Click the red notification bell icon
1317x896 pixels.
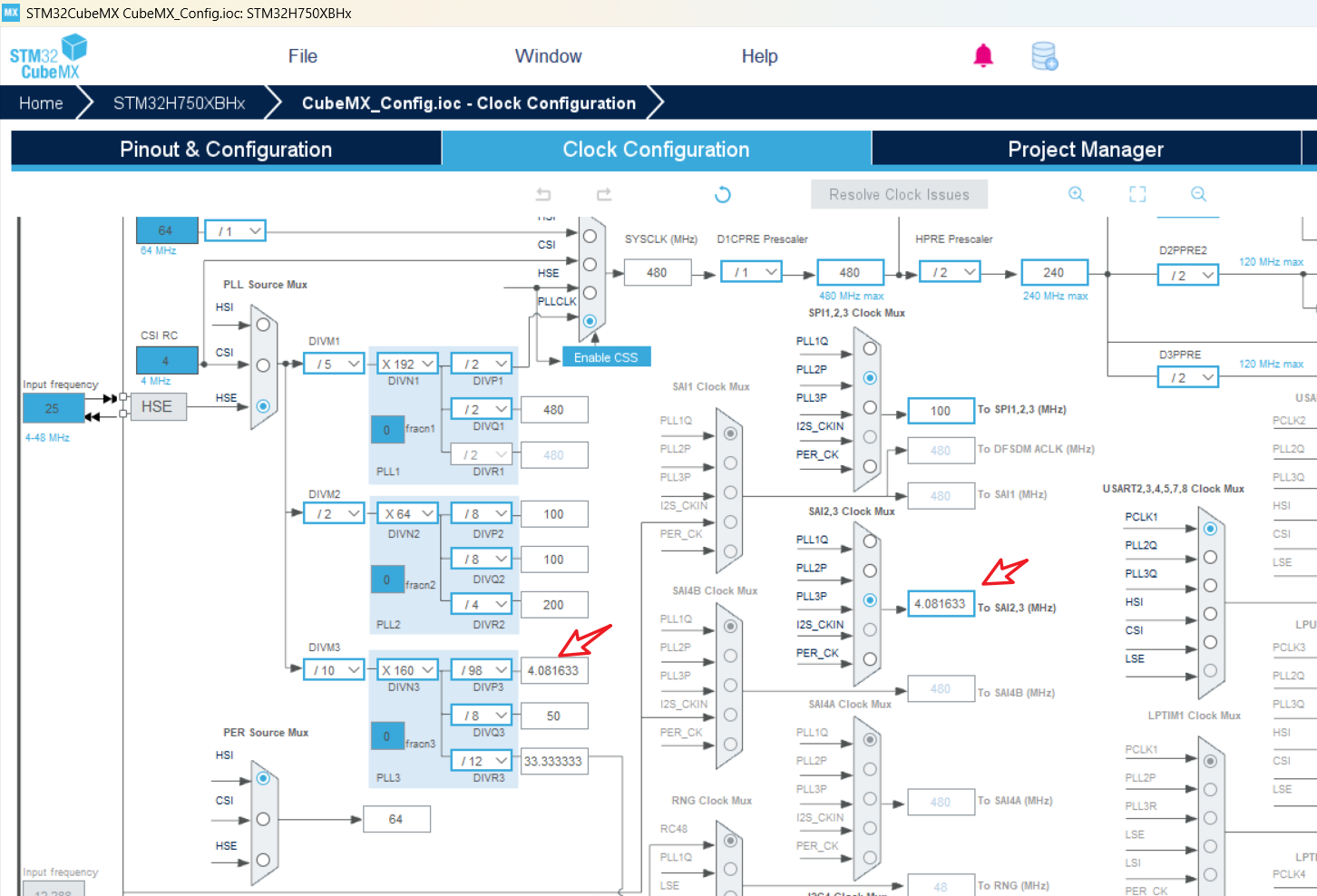983,56
